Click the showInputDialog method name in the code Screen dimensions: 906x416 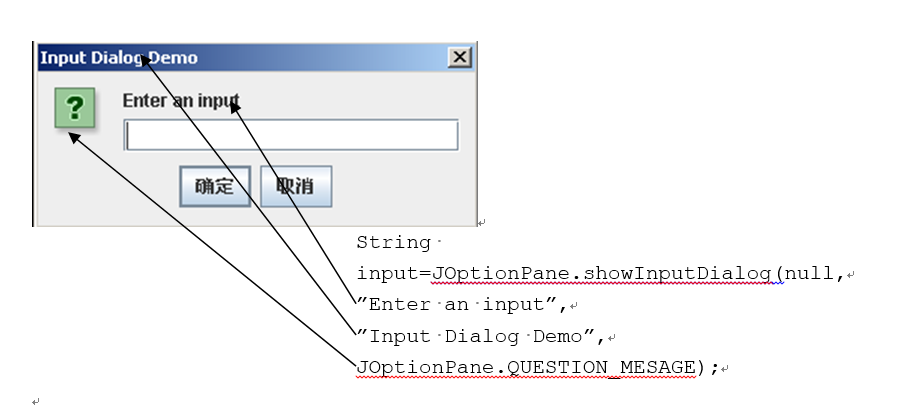[683, 273]
